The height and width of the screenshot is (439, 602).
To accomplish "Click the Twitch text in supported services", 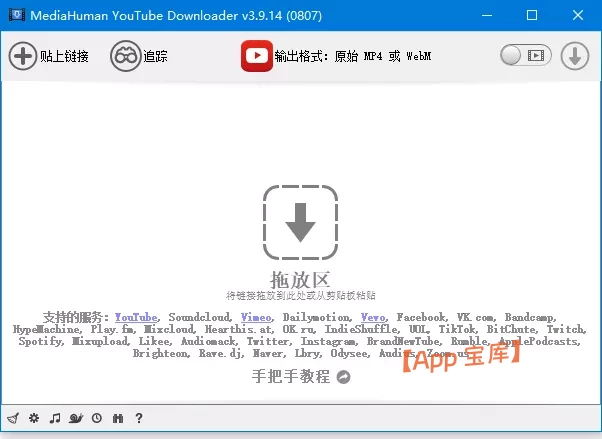I will pyautogui.click(x=566, y=329).
